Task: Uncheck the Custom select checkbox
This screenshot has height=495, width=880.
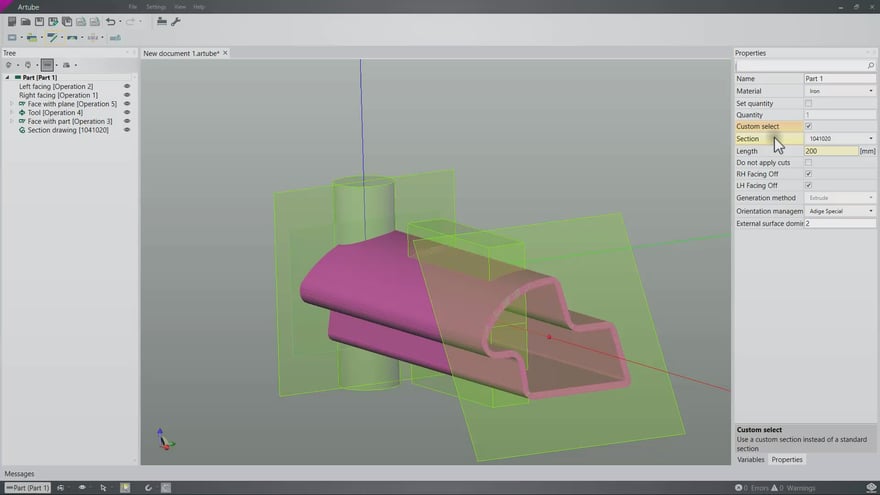Action: (x=809, y=127)
